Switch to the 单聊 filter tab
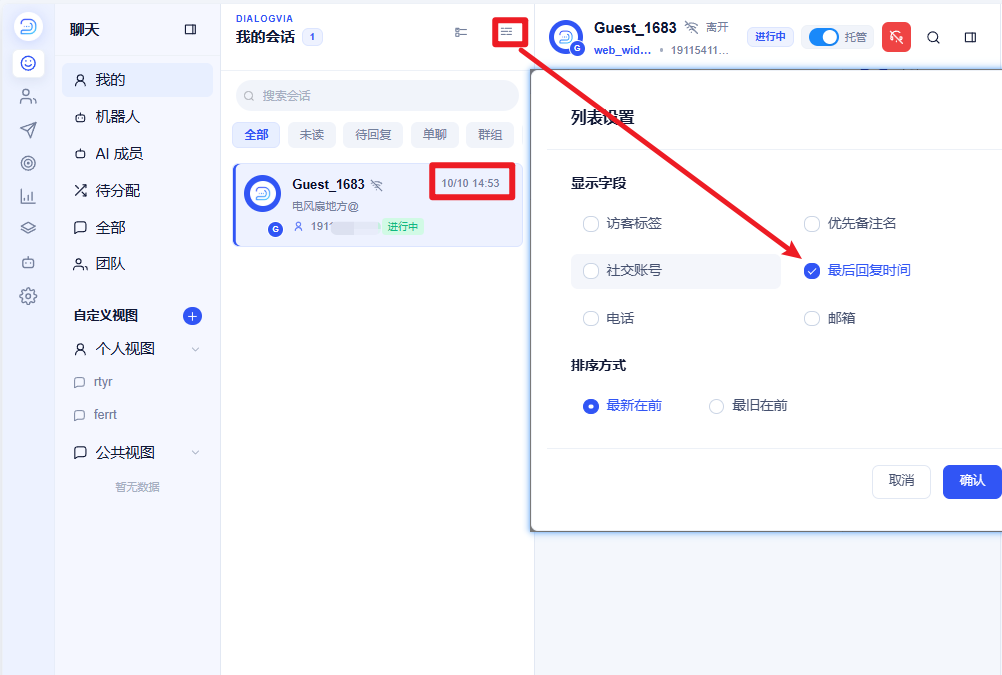This screenshot has width=1002, height=675. tap(435, 135)
